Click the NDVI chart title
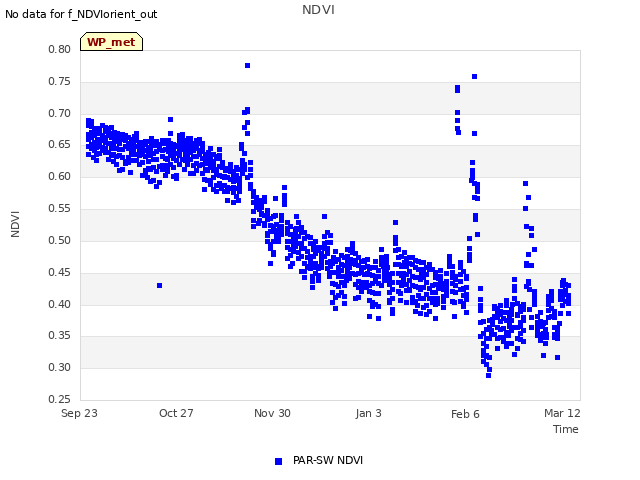Screen dimensions: 640x480 pyautogui.click(x=318, y=10)
